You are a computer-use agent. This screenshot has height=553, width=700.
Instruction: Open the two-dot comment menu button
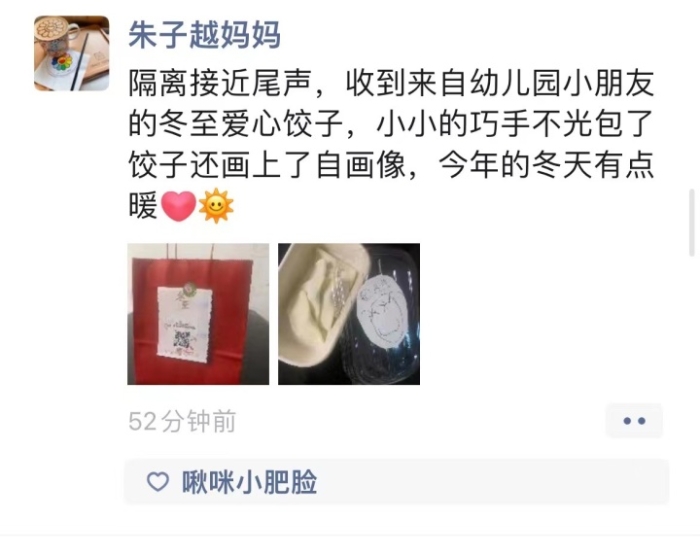pyautogui.click(x=634, y=420)
